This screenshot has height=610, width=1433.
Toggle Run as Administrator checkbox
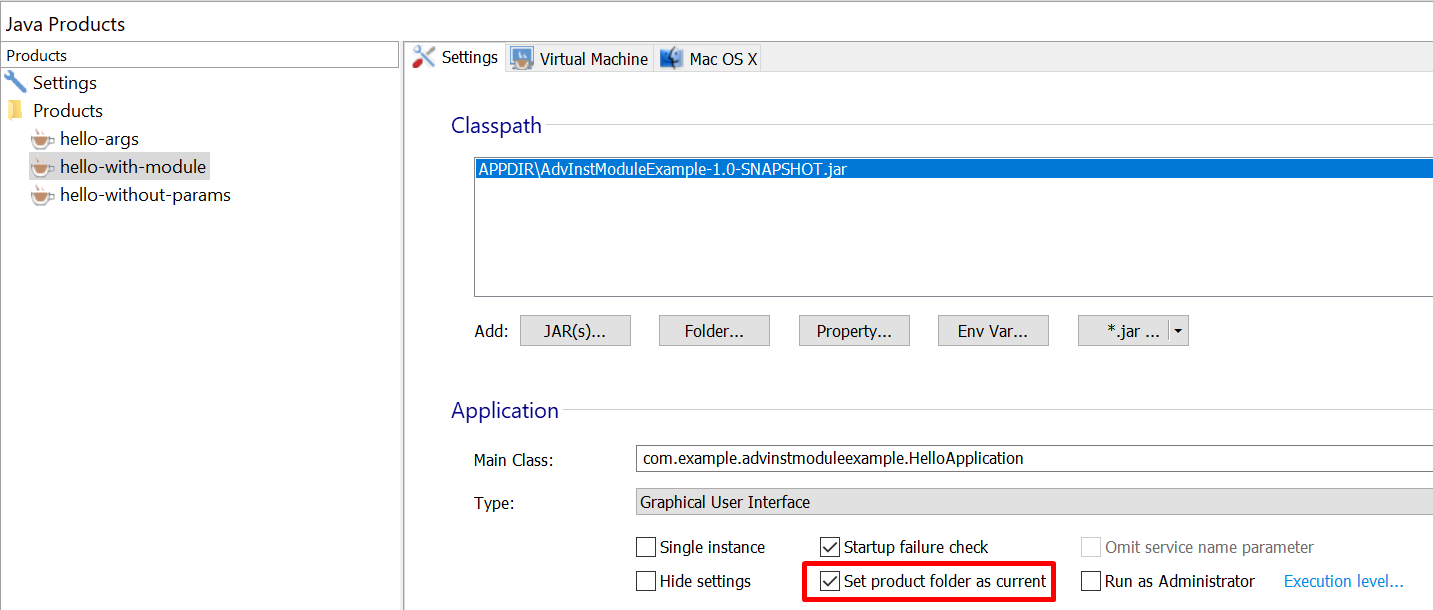tap(1091, 581)
